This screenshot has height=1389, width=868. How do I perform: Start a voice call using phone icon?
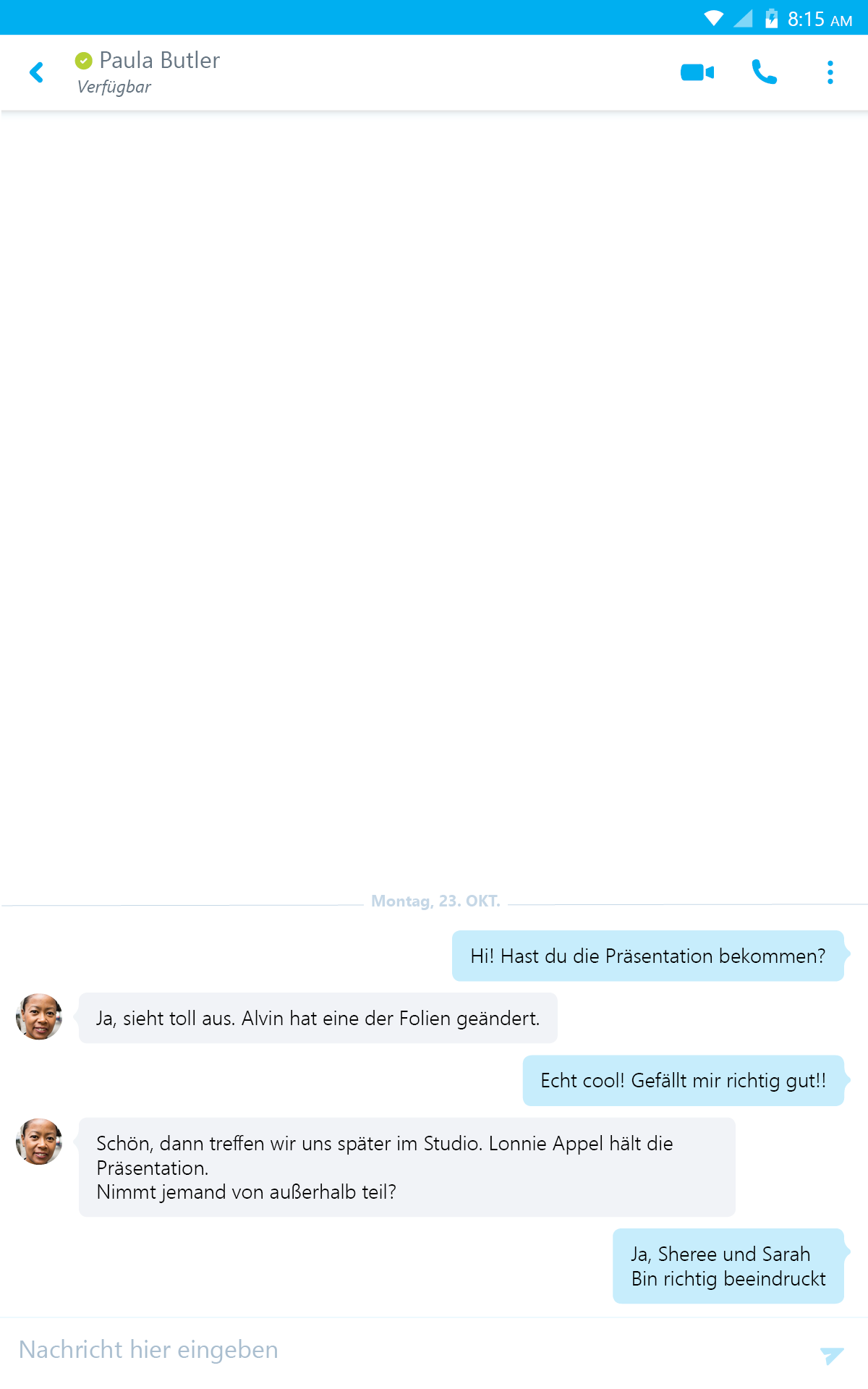pos(764,72)
